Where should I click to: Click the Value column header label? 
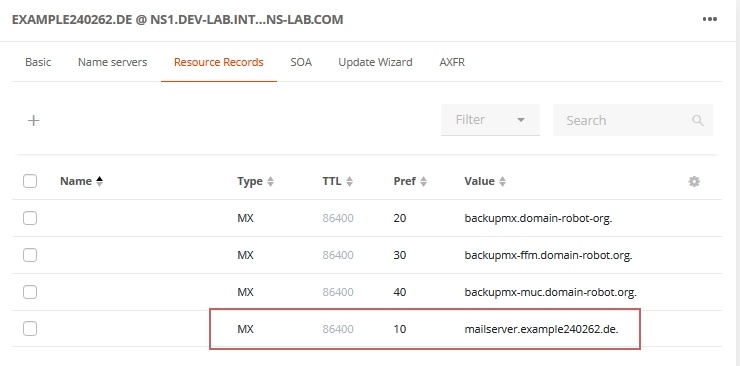(x=479, y=181)
